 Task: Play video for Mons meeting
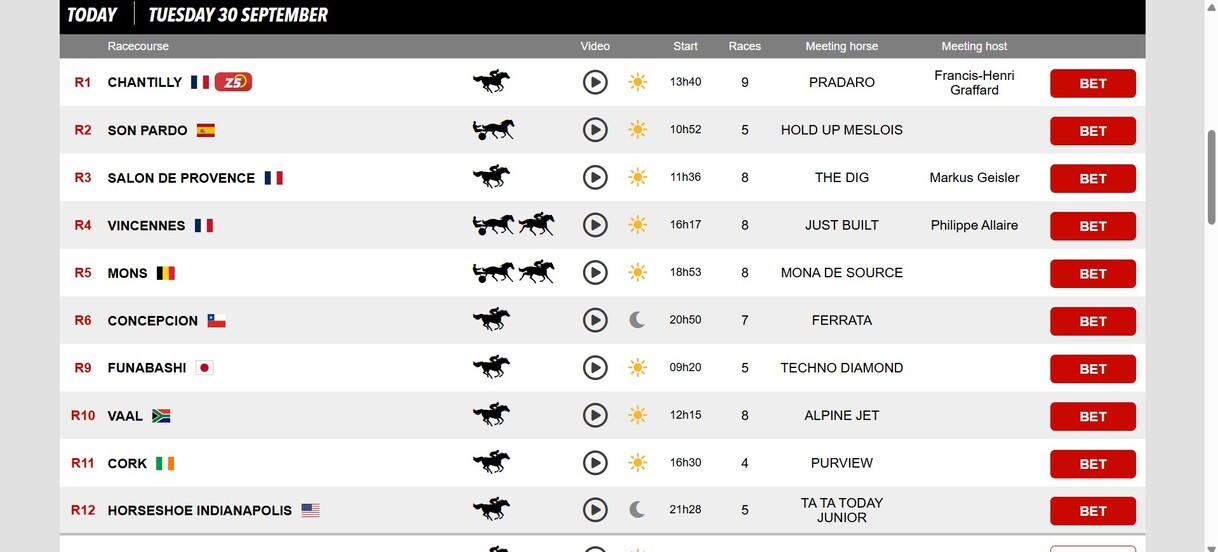point(595,272)
